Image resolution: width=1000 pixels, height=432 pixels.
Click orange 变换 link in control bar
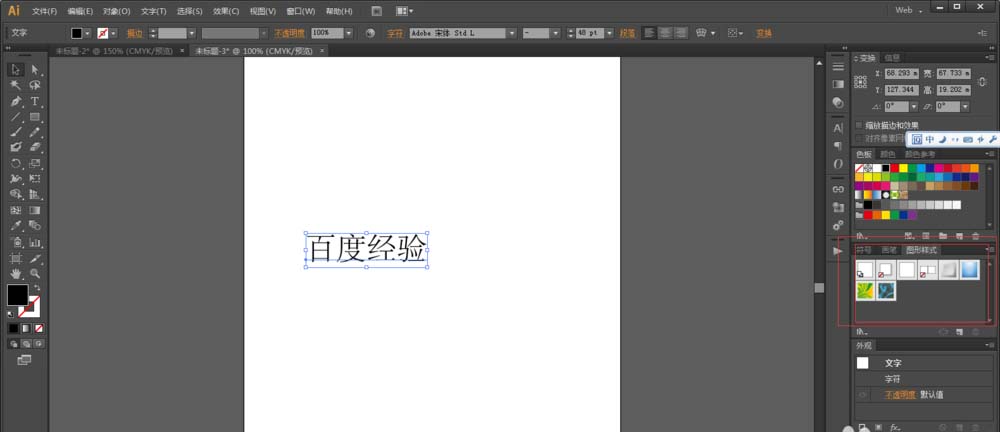pyautogui.click(x=763, y=33)
